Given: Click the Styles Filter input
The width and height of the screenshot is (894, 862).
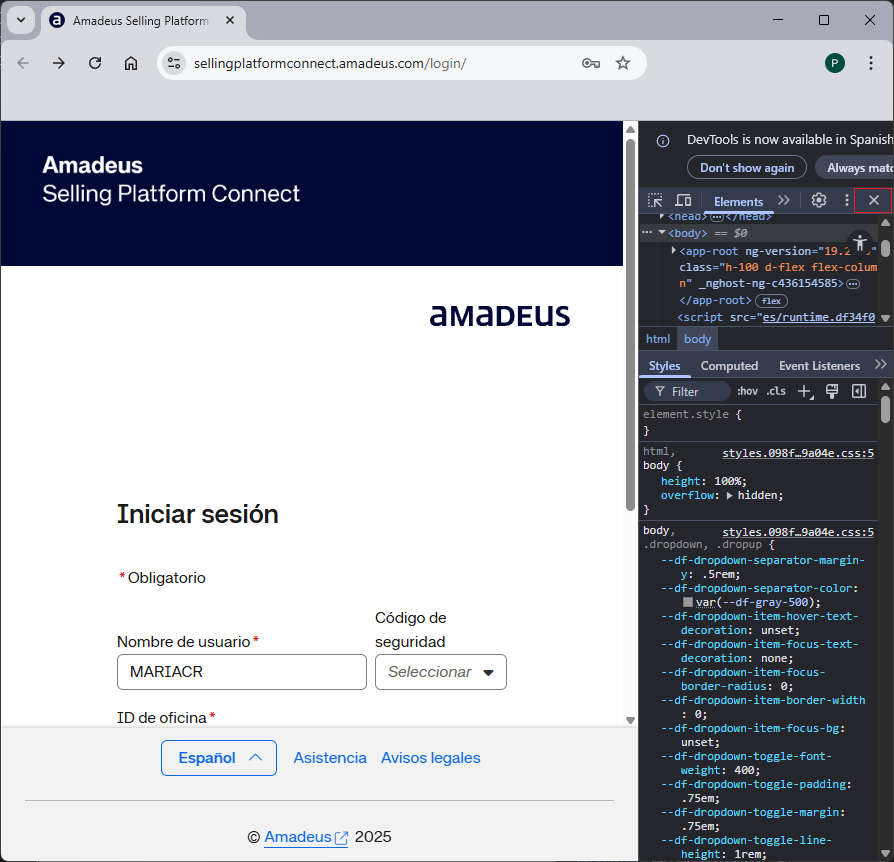Looking at the screenshot, I should pos(688,392).
